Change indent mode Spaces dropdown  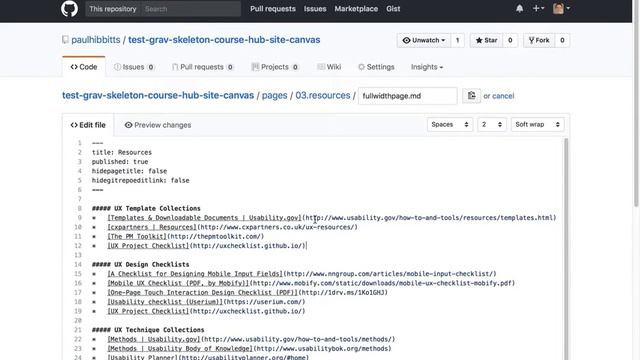(x=450, y=124)
